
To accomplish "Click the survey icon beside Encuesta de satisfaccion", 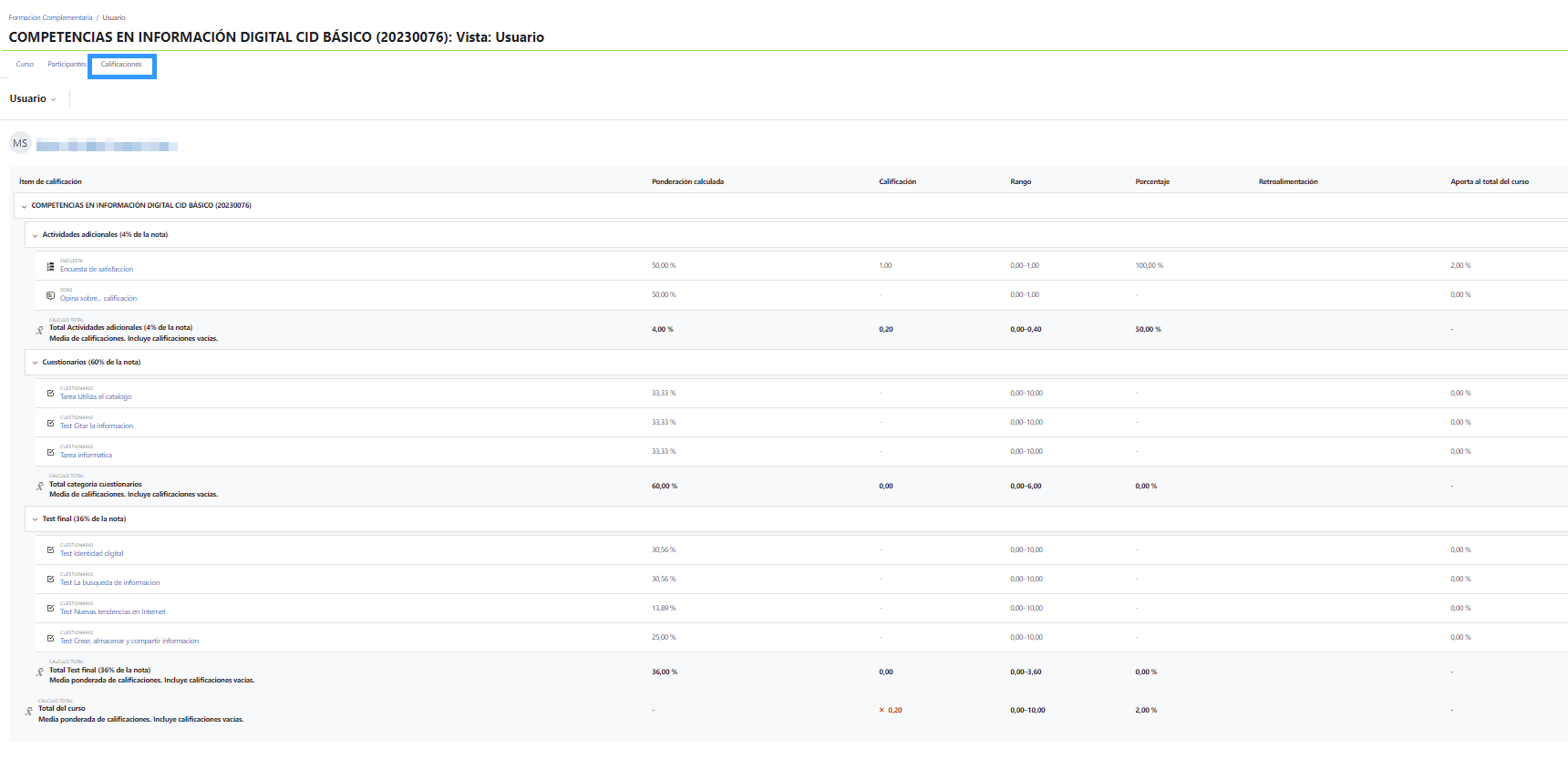I will point(50,266).
